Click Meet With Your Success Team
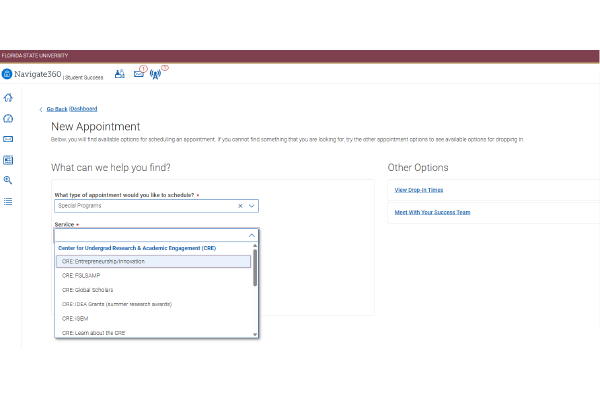600x400 pixels. pyautogui.click(x=432, y=212)
